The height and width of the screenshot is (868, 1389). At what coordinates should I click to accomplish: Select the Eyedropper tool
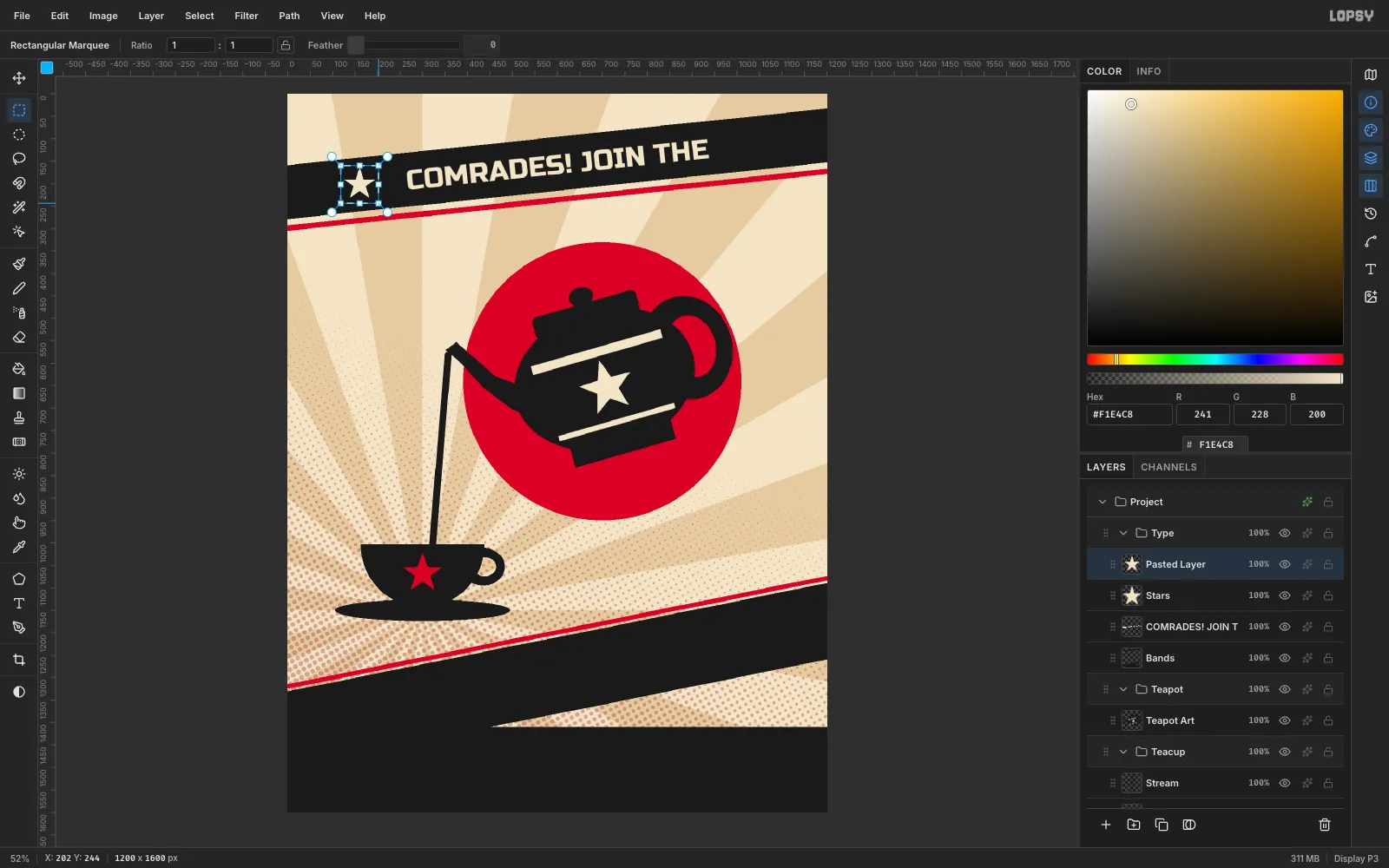click(19, 547)
